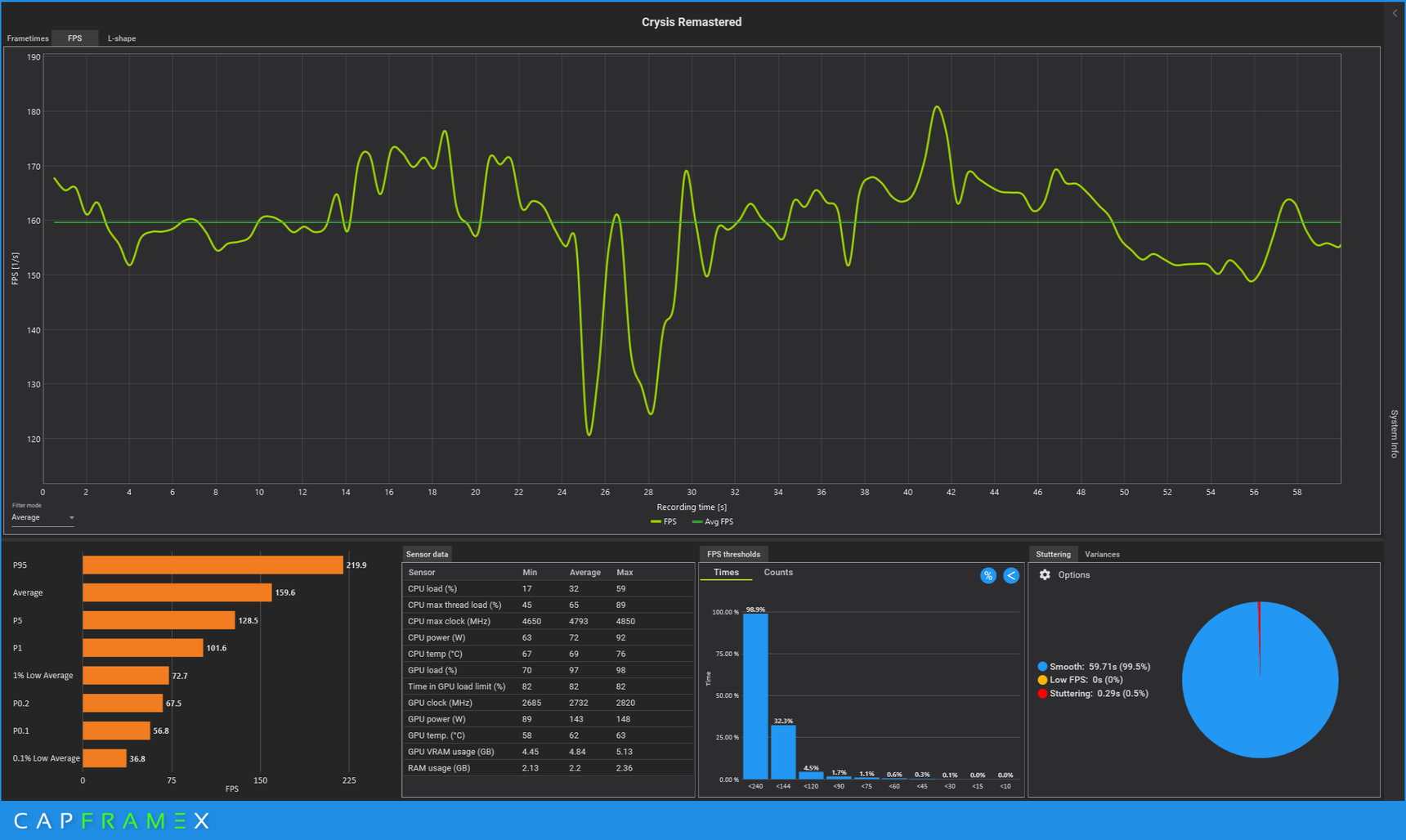This screenshot has height=840, width=1406.
Task: Select the GPU load (%) row
Action: 549,670
